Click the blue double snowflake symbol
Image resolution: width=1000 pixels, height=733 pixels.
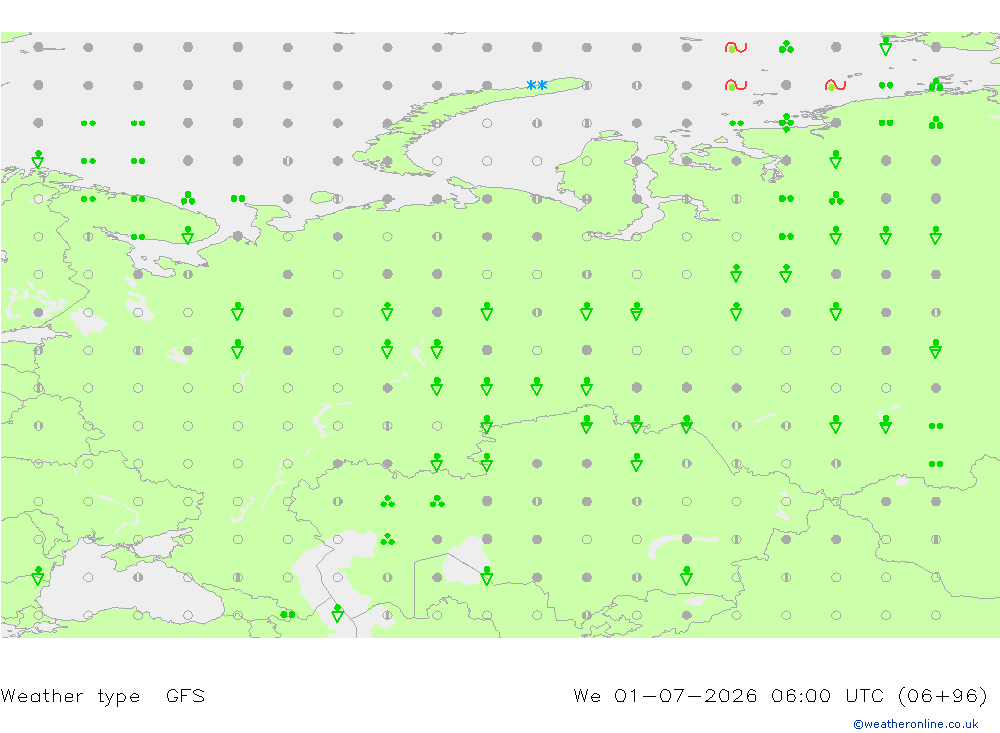tap(537, 85)
